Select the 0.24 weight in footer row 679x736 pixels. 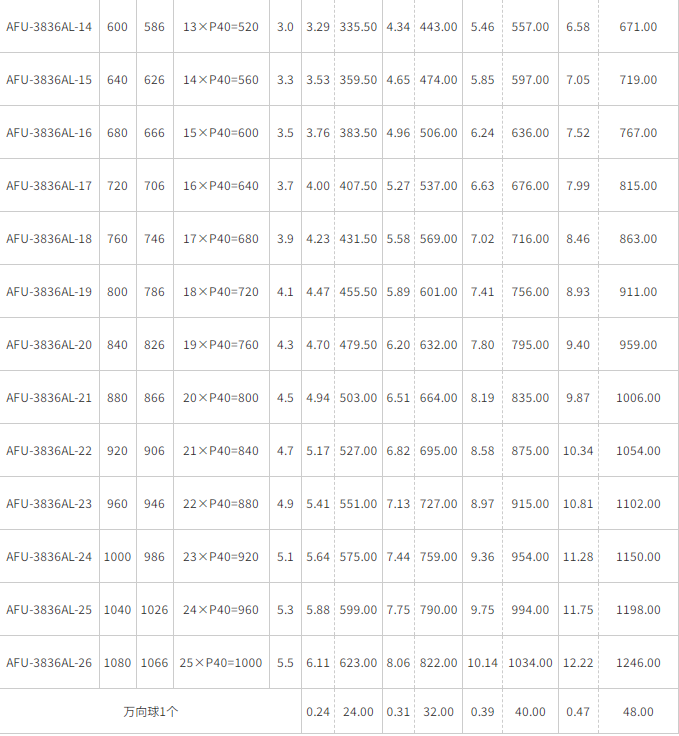point(318,712)
